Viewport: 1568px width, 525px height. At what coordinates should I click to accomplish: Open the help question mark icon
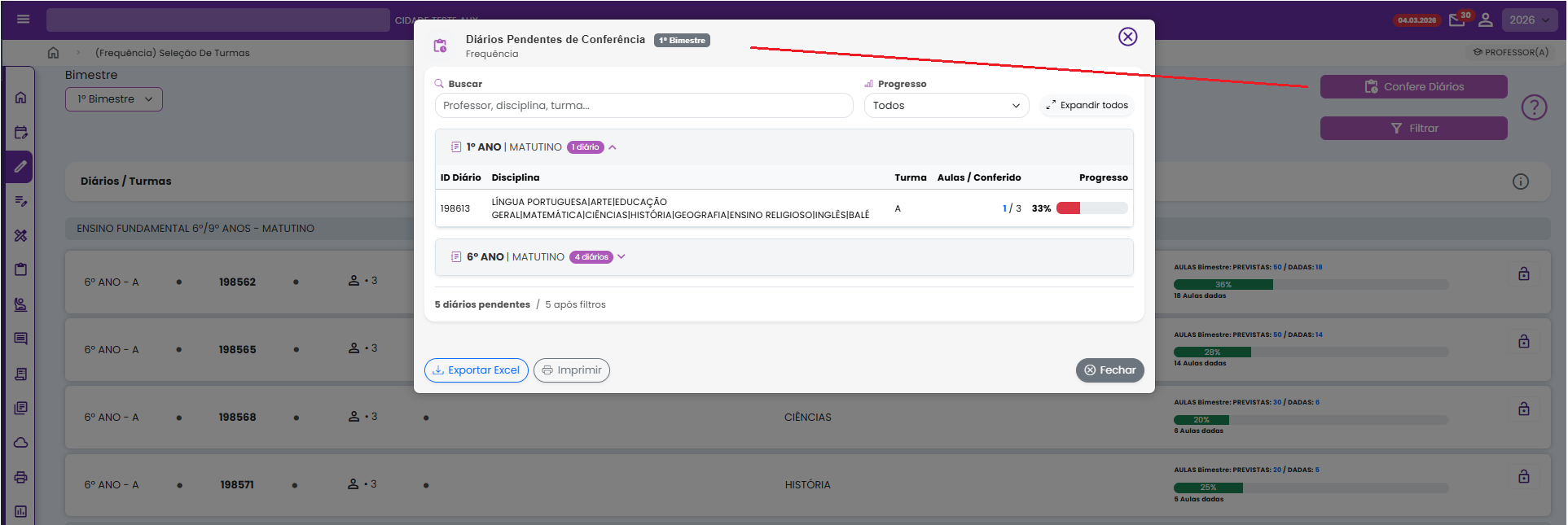point(1534,107)
